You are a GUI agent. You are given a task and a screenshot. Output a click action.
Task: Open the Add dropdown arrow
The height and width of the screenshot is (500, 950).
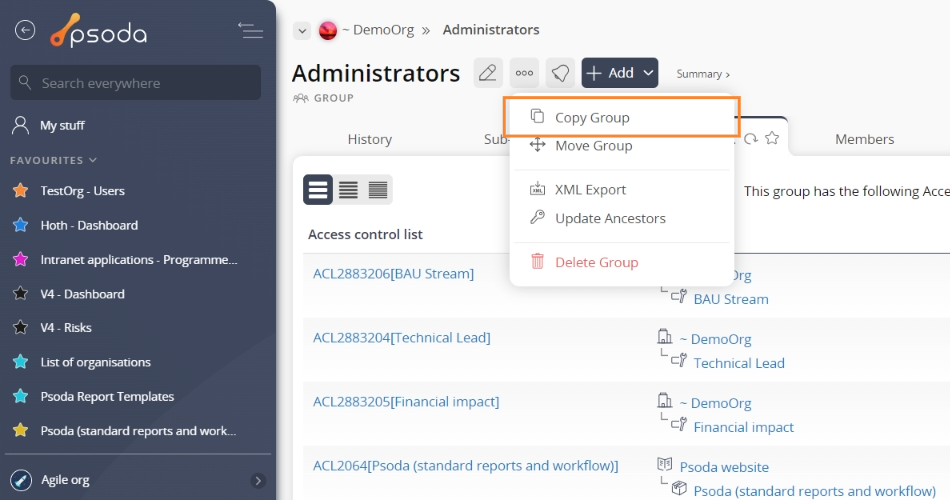[x=648, y=73]
